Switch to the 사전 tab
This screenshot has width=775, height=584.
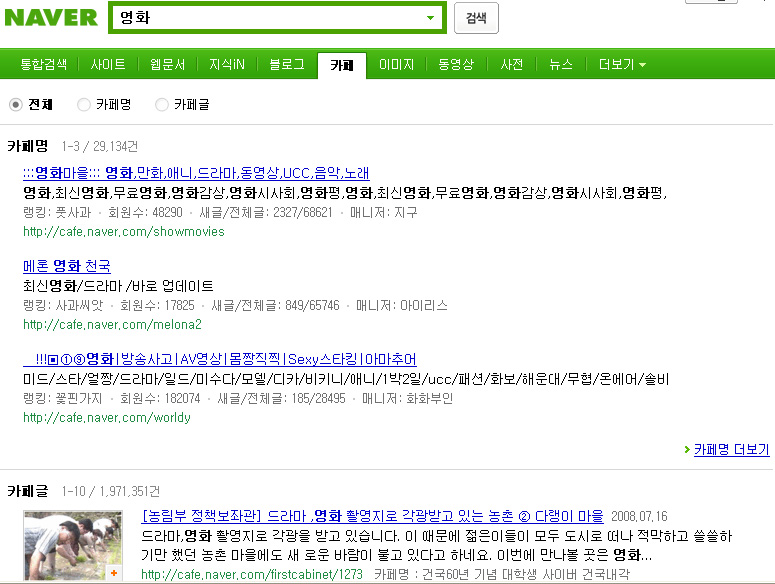pos(512,64)
